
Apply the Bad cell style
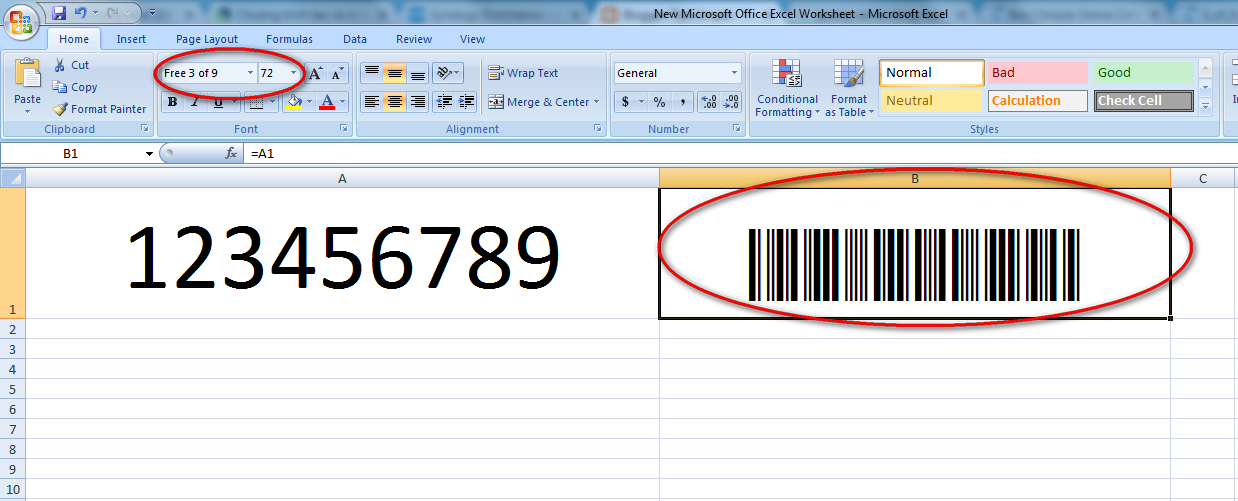tap(1037, 73)
